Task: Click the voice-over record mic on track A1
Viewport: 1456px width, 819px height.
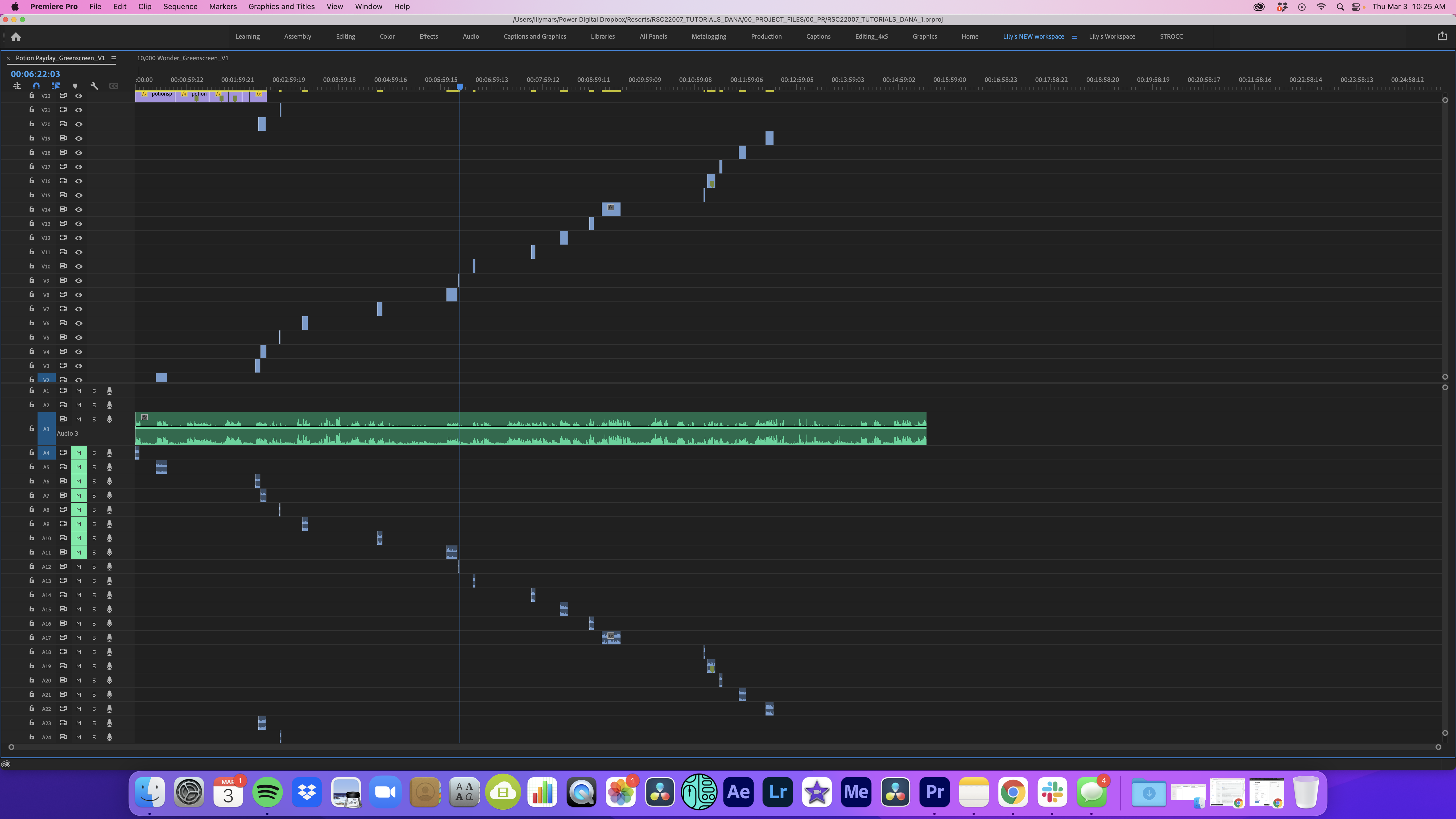Action: 109,390
